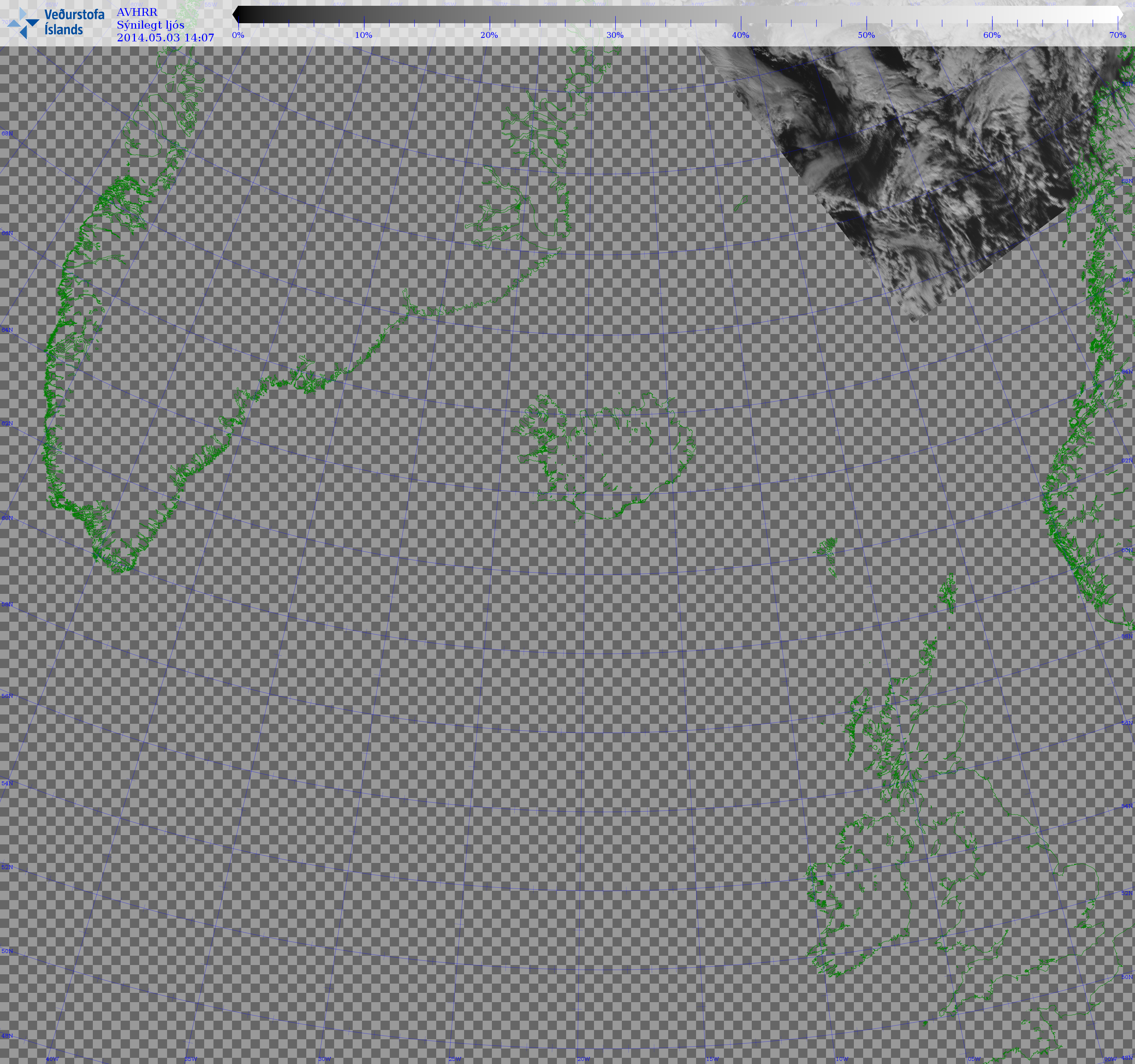
Task: Click the left arrow tip of grayscale bar
Action: coord(235,14)
